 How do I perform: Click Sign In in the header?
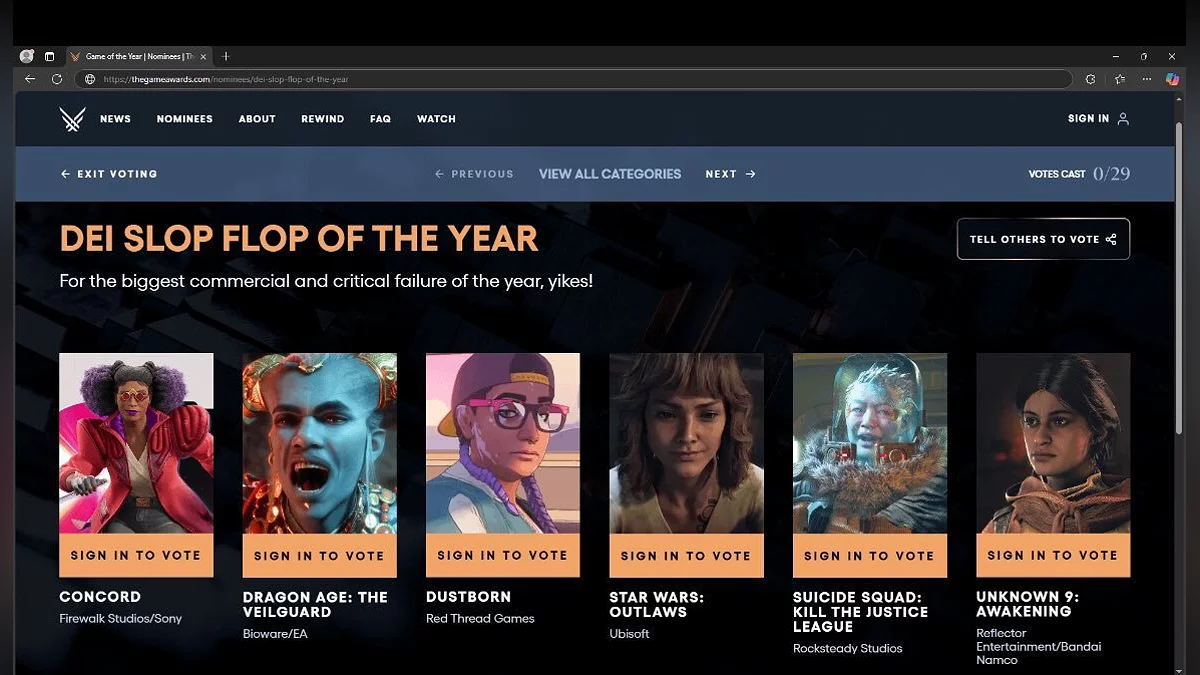(x=1097, y=119)
